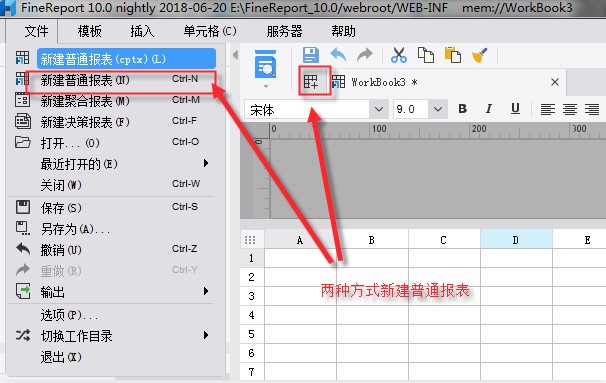Click the Preview report icon
606x383 pixels.
[266, 64]
